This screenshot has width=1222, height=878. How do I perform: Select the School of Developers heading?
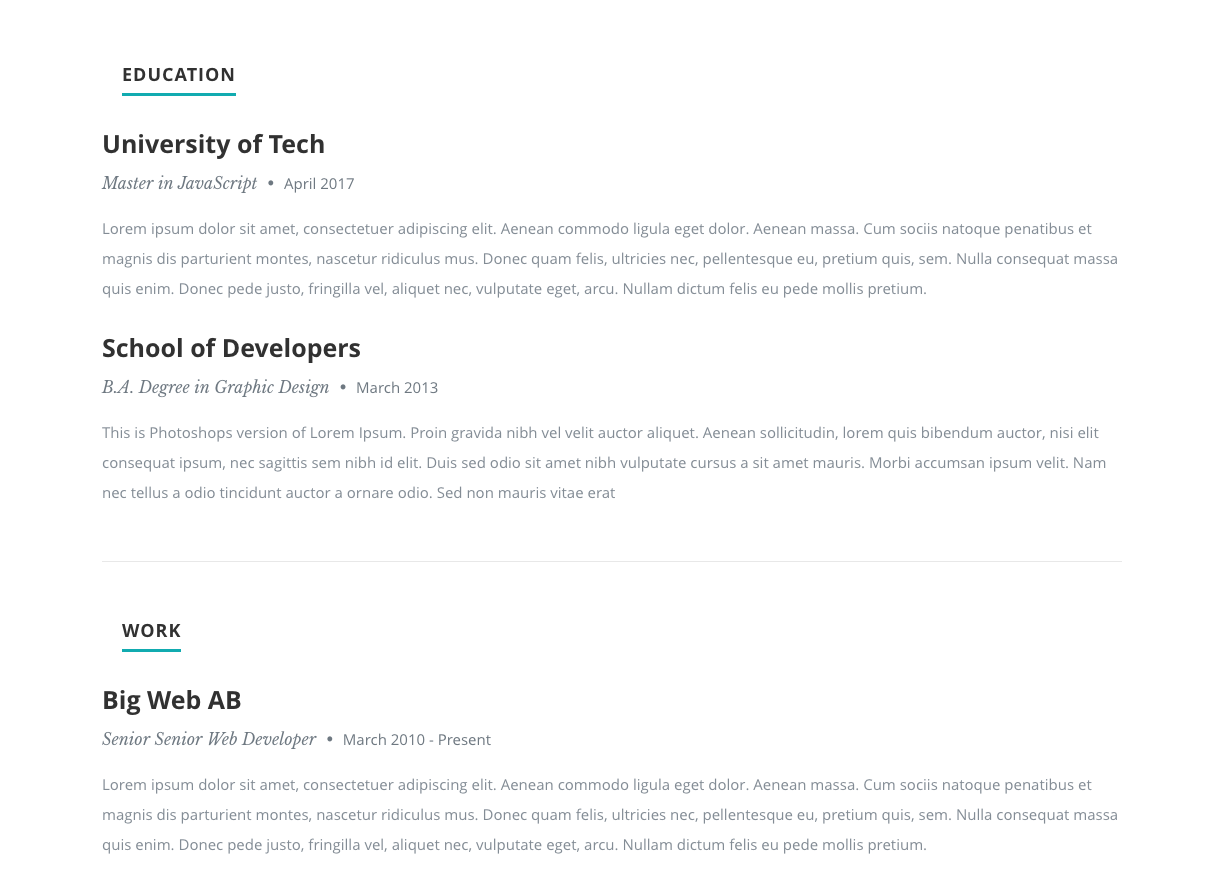tap(231, 348)
